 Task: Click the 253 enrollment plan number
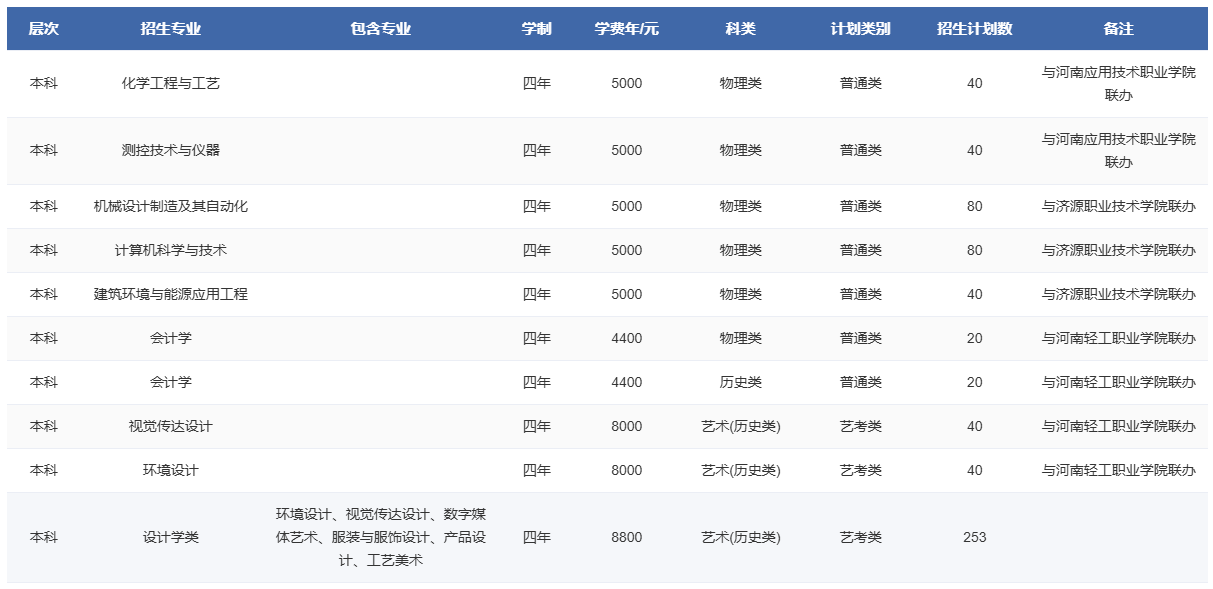[975, 537]
